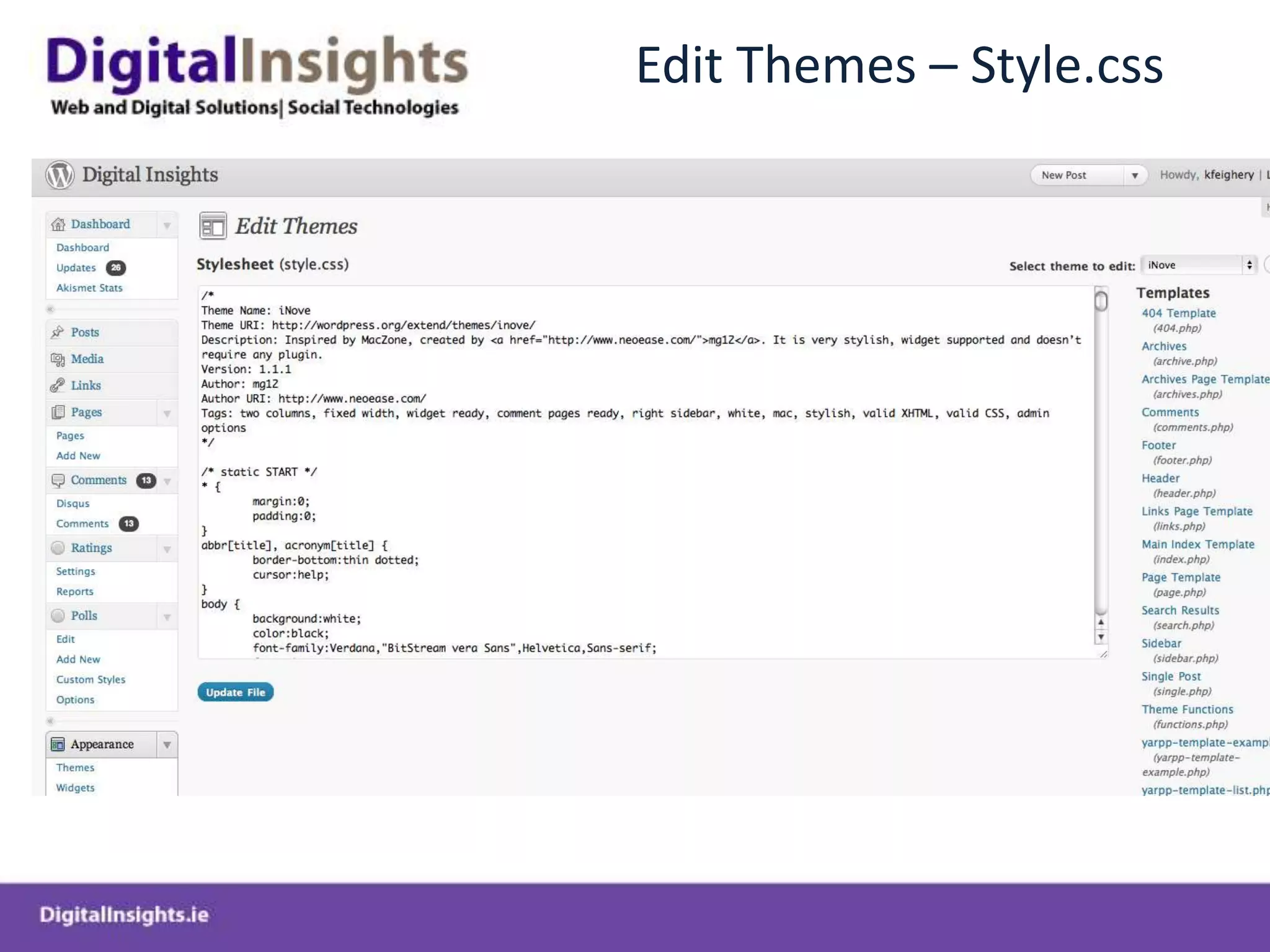Click the Media icon in sidebar

(x=58, y=359)
